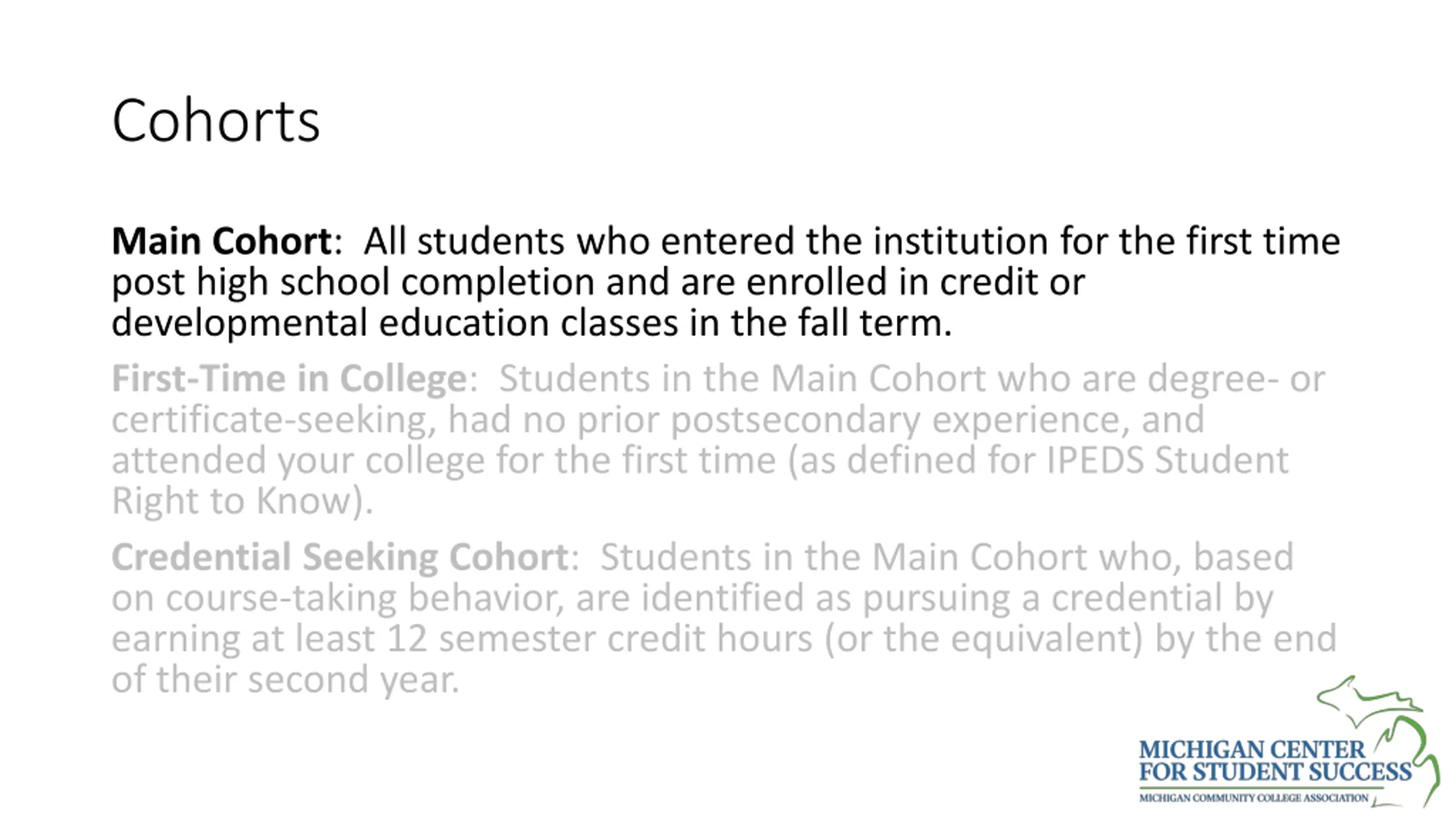
Task: Click the words 'post high school completion'
Action: pyautogui.click(x=353, y=283)
